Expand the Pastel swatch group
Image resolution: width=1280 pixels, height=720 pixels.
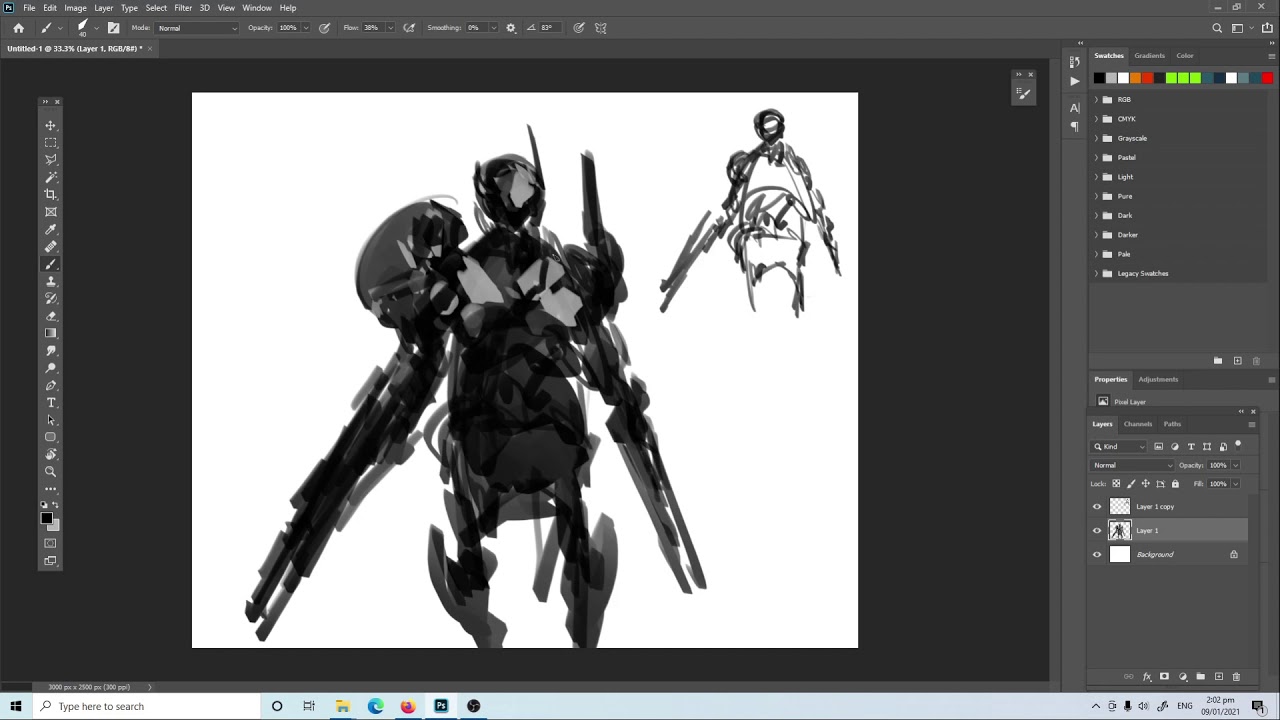coord(1096,158)
